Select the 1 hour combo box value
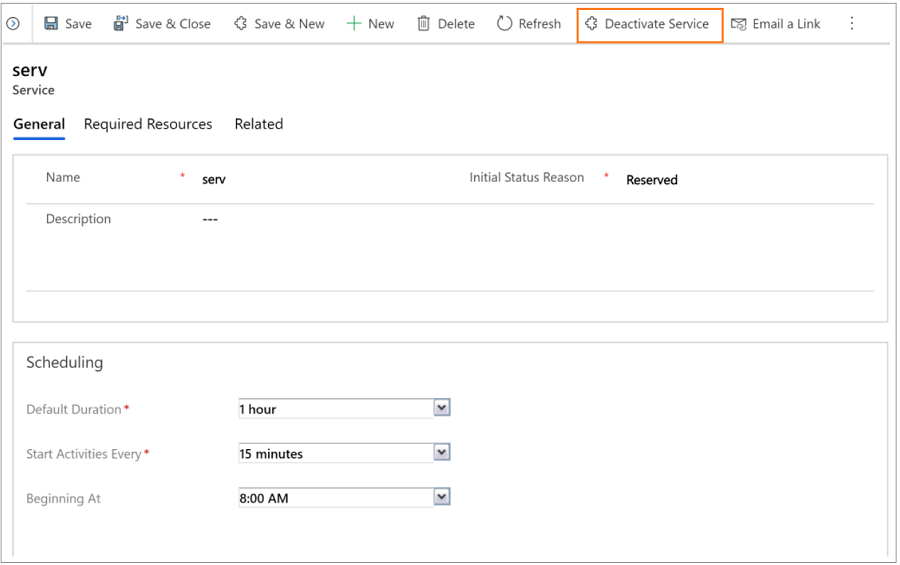 pos(336,409)
